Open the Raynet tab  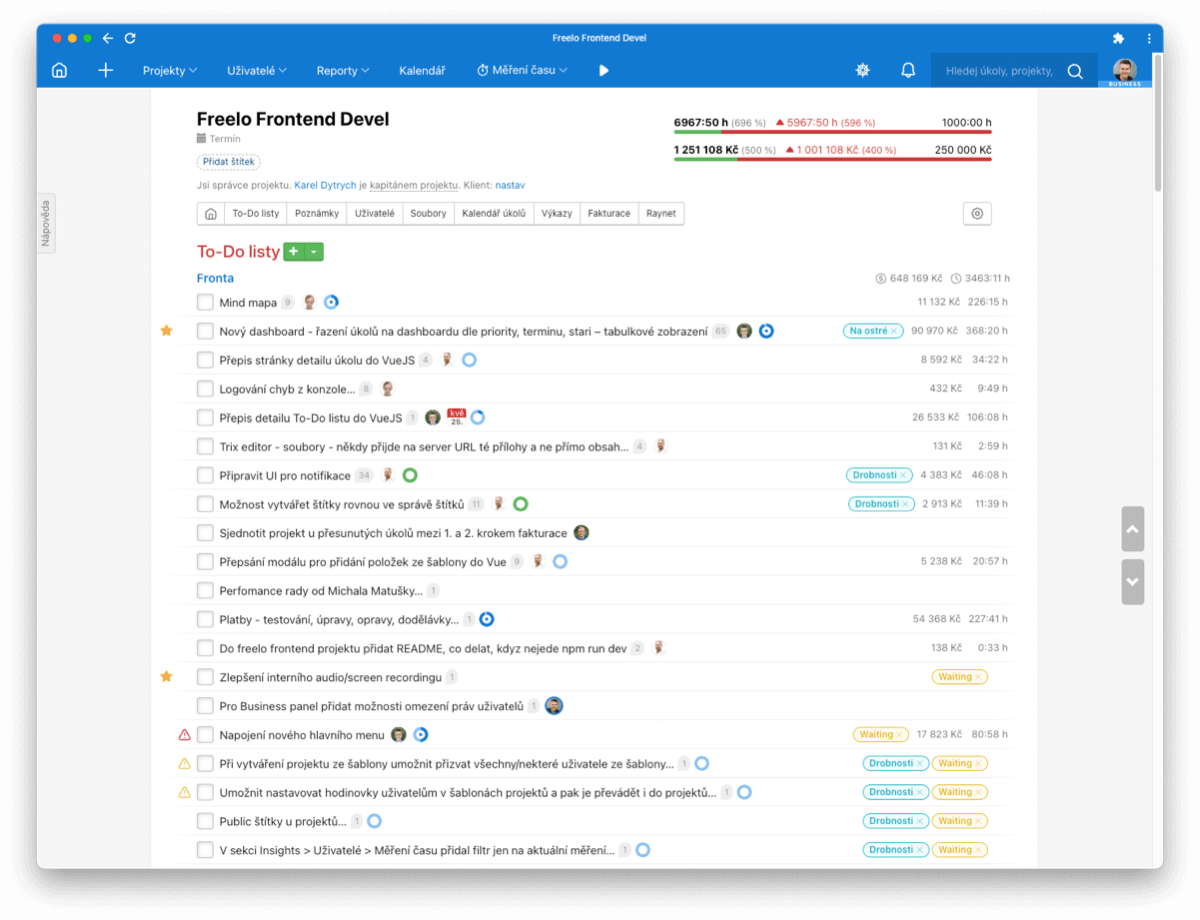coord(661,213)
